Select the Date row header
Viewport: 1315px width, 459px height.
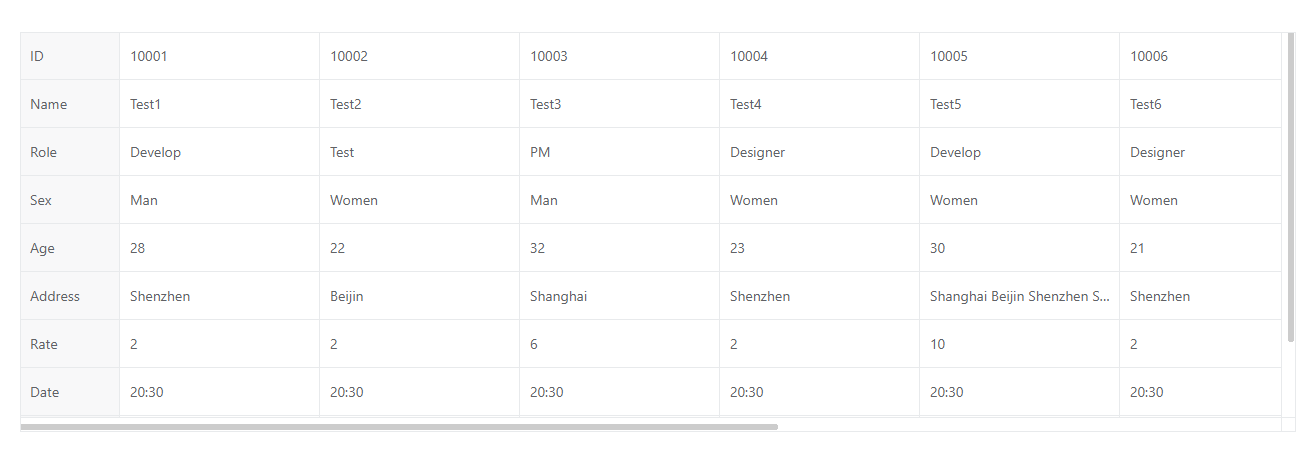69,392
